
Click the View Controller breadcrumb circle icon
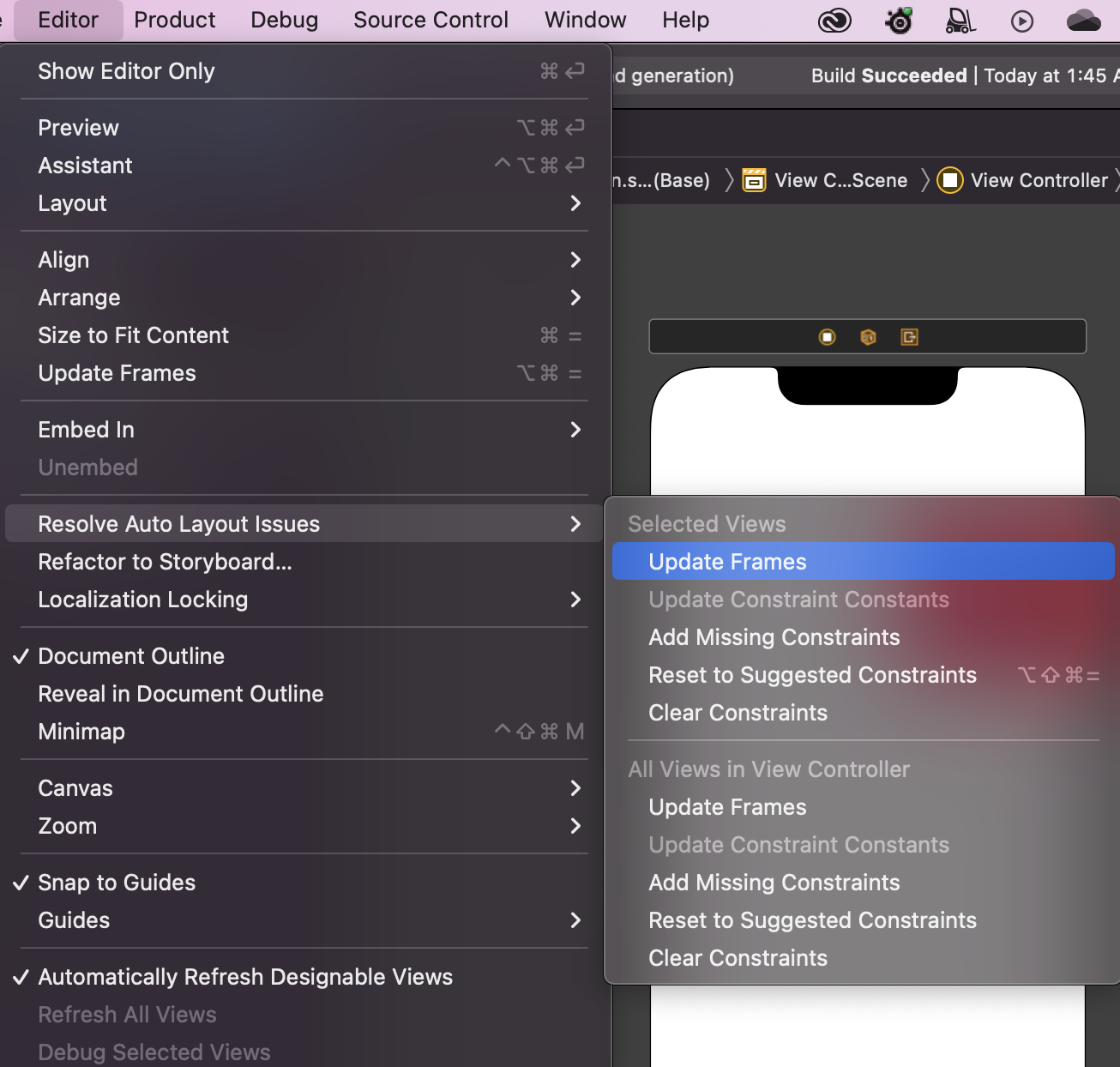coord(949,180)
